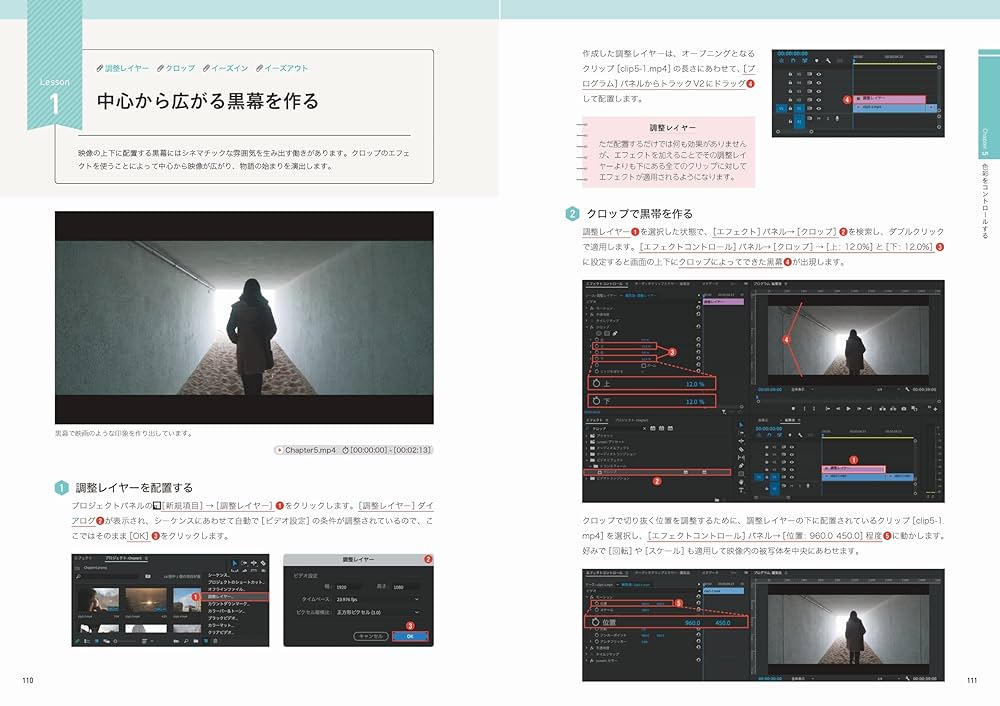Screen dimensions: 1000x706
Task: Open the ピクセル縦横比 dropdown in the dialog
Action: point(416,612)
